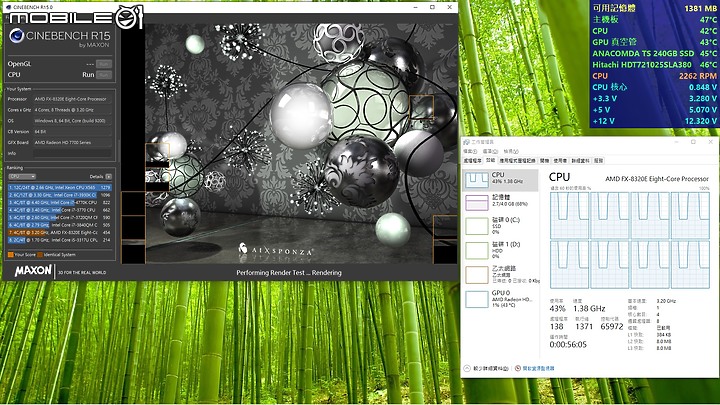Click 可用記憶體 row in hardware monitor gadget
The width and height of the screenshot is (720, 405).
pyautogui.click(x=654, y=8)
